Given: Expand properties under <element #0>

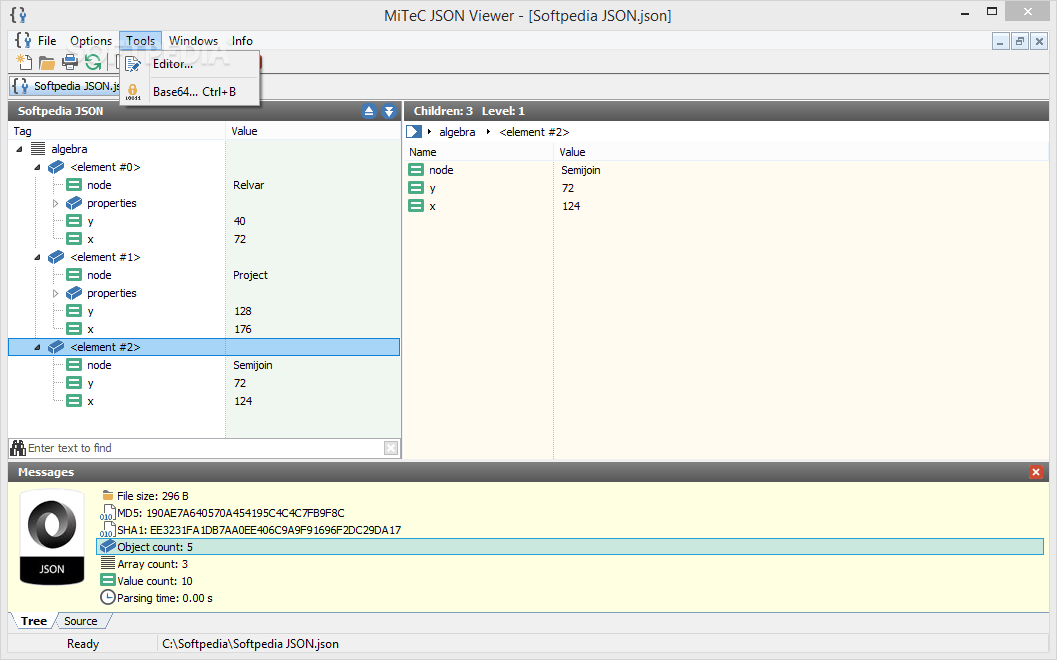Looking at the screenshot, I should pyautogui.click(x=56, y=203).
